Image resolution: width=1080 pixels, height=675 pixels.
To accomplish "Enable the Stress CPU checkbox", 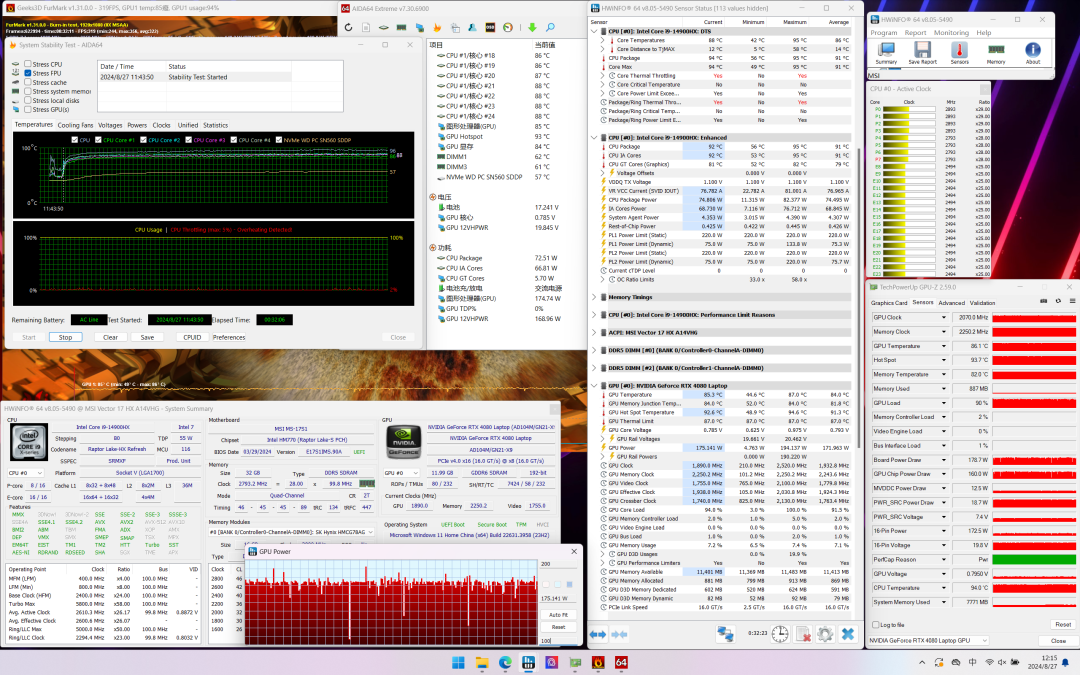I will 28,64.
